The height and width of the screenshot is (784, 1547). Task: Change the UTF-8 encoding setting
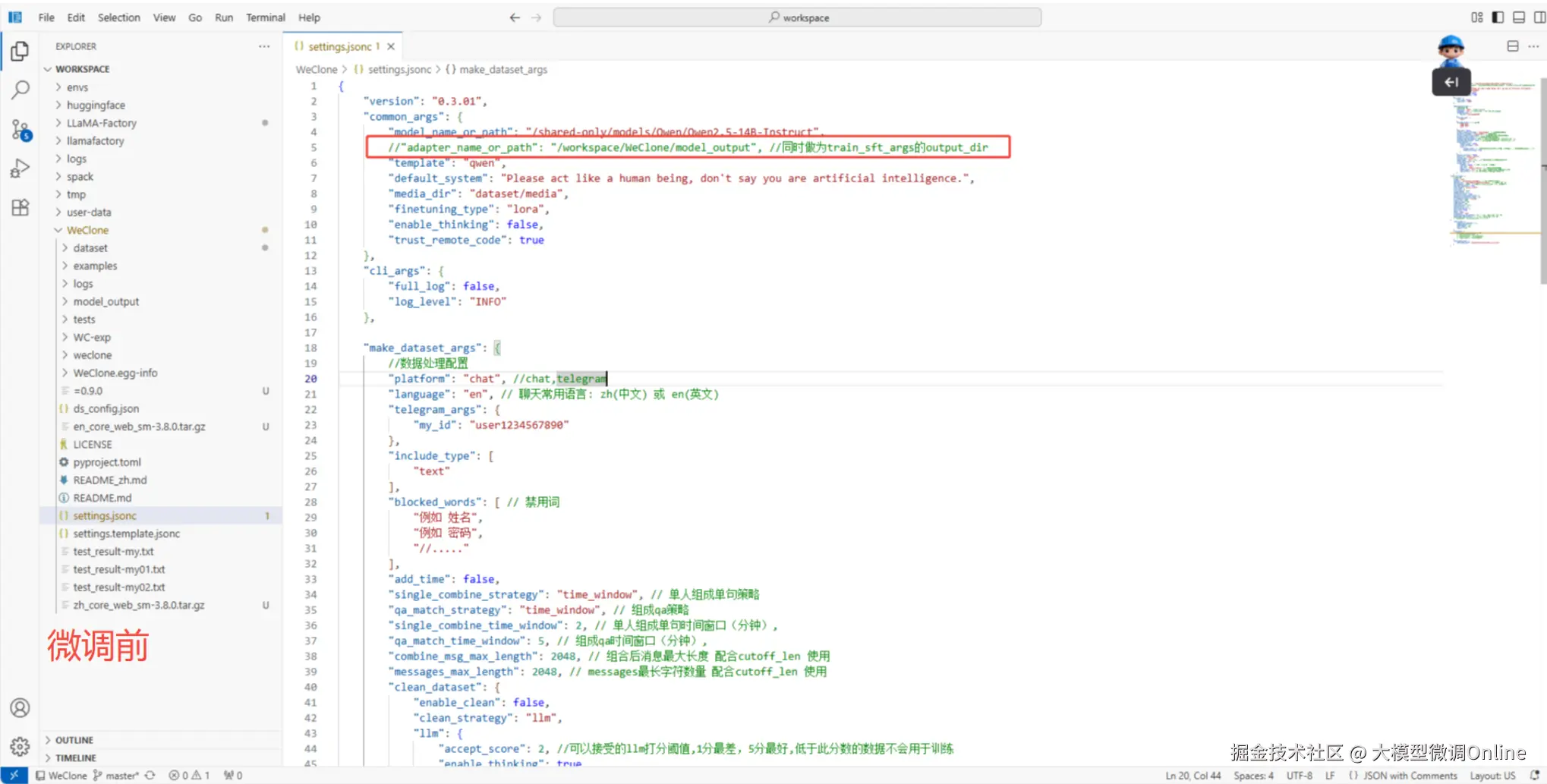[x=1299, y=775]
